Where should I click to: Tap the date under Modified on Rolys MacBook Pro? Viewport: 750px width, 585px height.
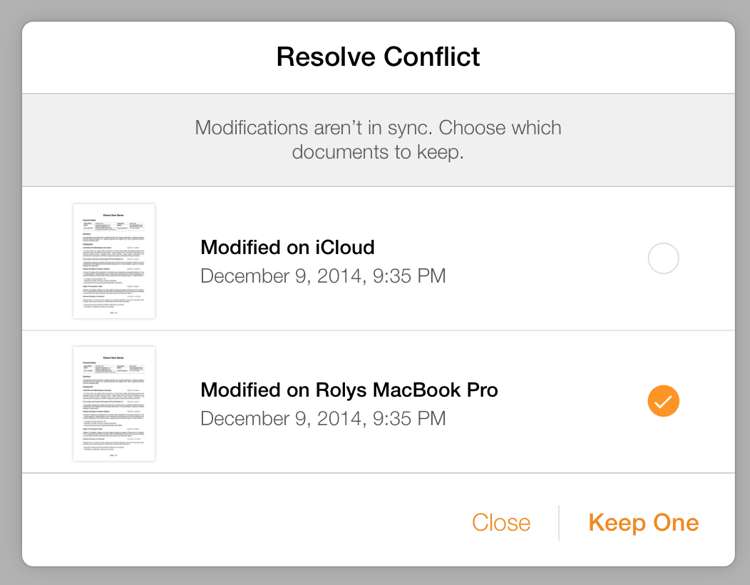(x=323, y=418)
